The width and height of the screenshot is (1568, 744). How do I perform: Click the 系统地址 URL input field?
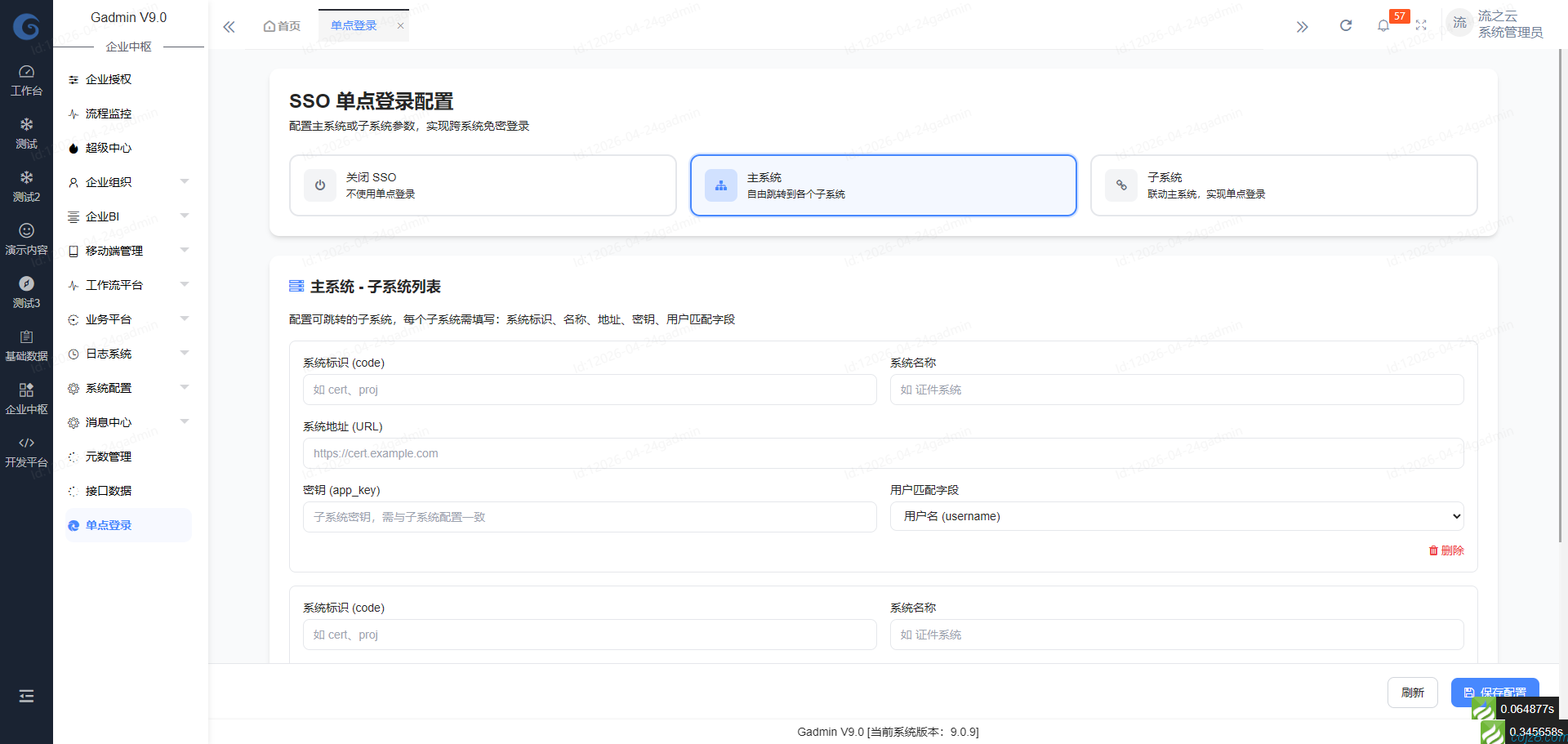(883, 453)
